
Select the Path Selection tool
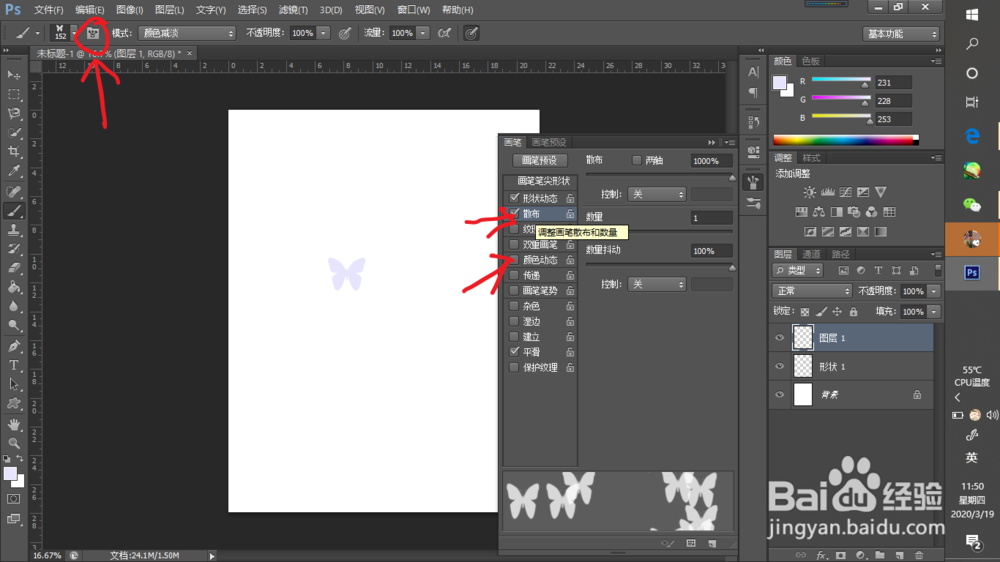pyautogui.click(x=13, y=384)
